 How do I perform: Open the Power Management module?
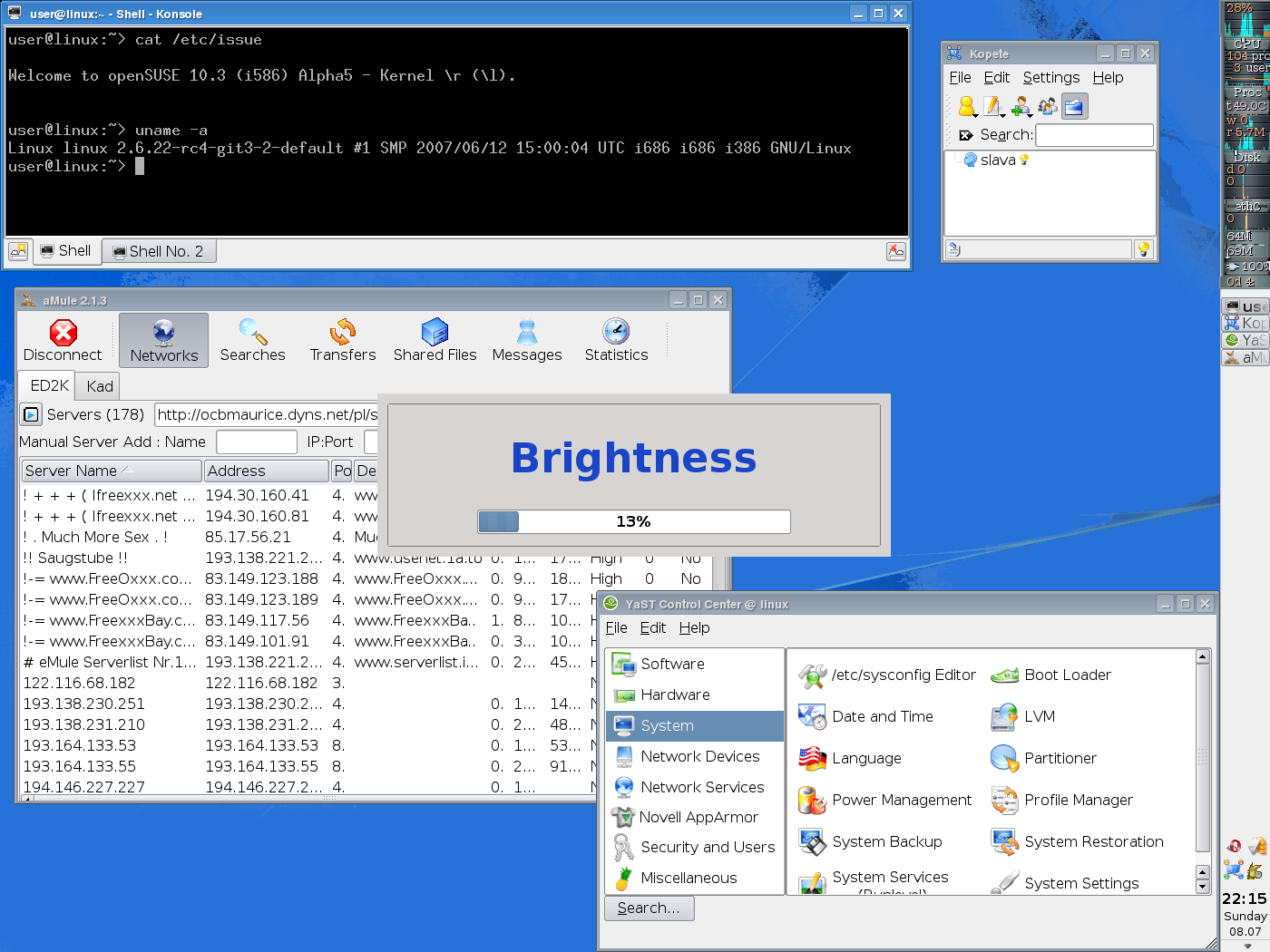(x=884, y=800)
